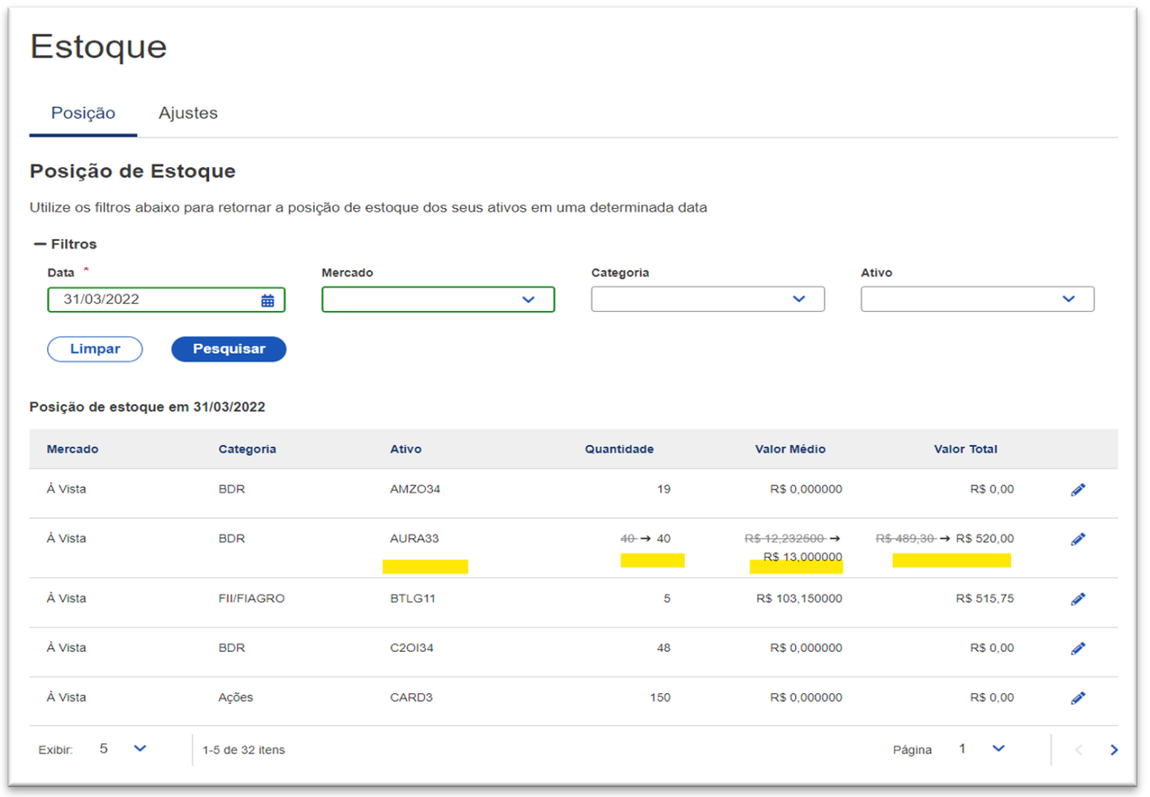
Task: Click the edit pencil for AURA33
Action: (x=1078, y=539)
